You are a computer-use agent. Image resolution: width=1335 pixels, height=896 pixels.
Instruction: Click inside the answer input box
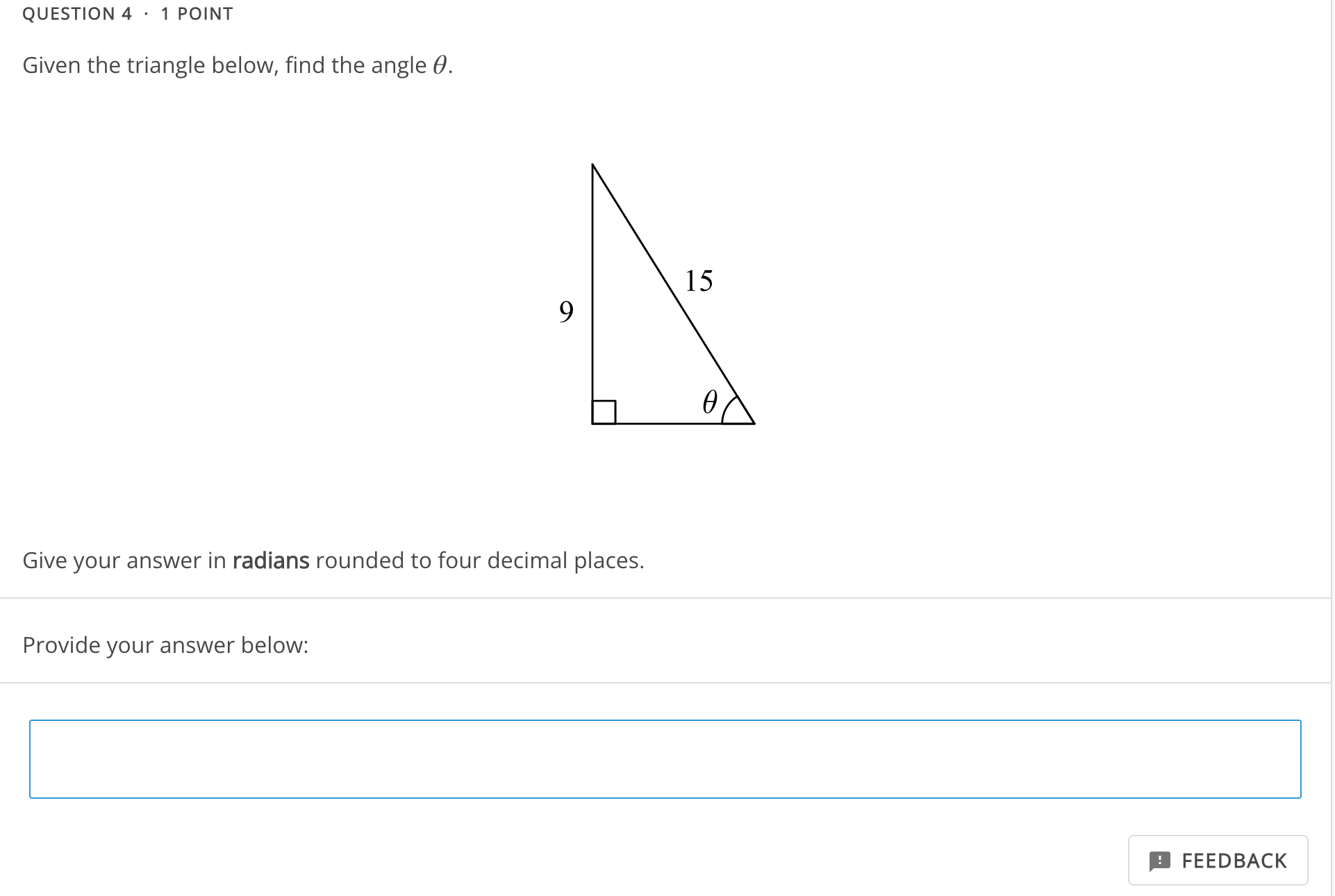click(665, 758)
